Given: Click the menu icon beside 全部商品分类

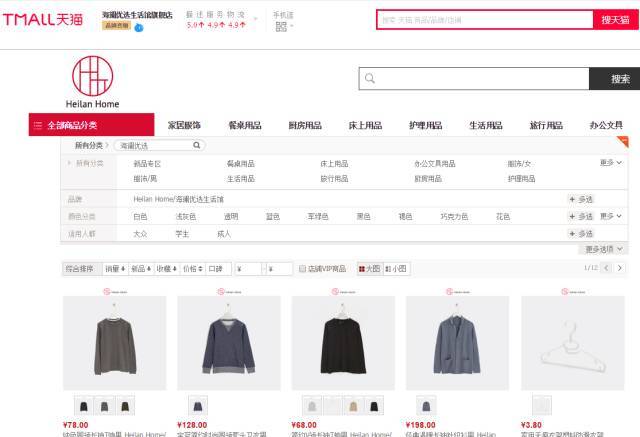Looking at the screenshot, I should tap(38, 125).
